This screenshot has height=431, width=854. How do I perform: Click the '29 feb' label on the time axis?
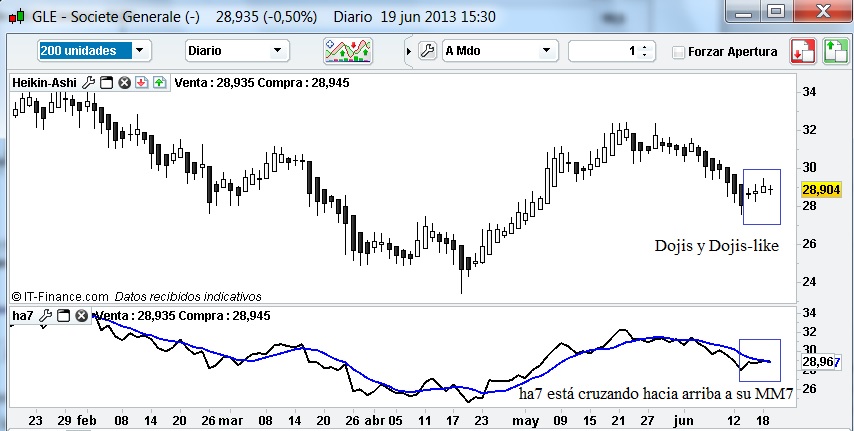(76, 421)
